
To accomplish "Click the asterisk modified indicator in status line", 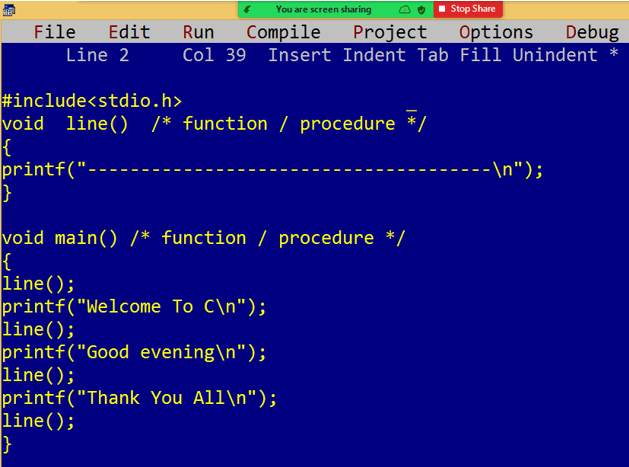I will pyautogui.click(x=613, y=54).
